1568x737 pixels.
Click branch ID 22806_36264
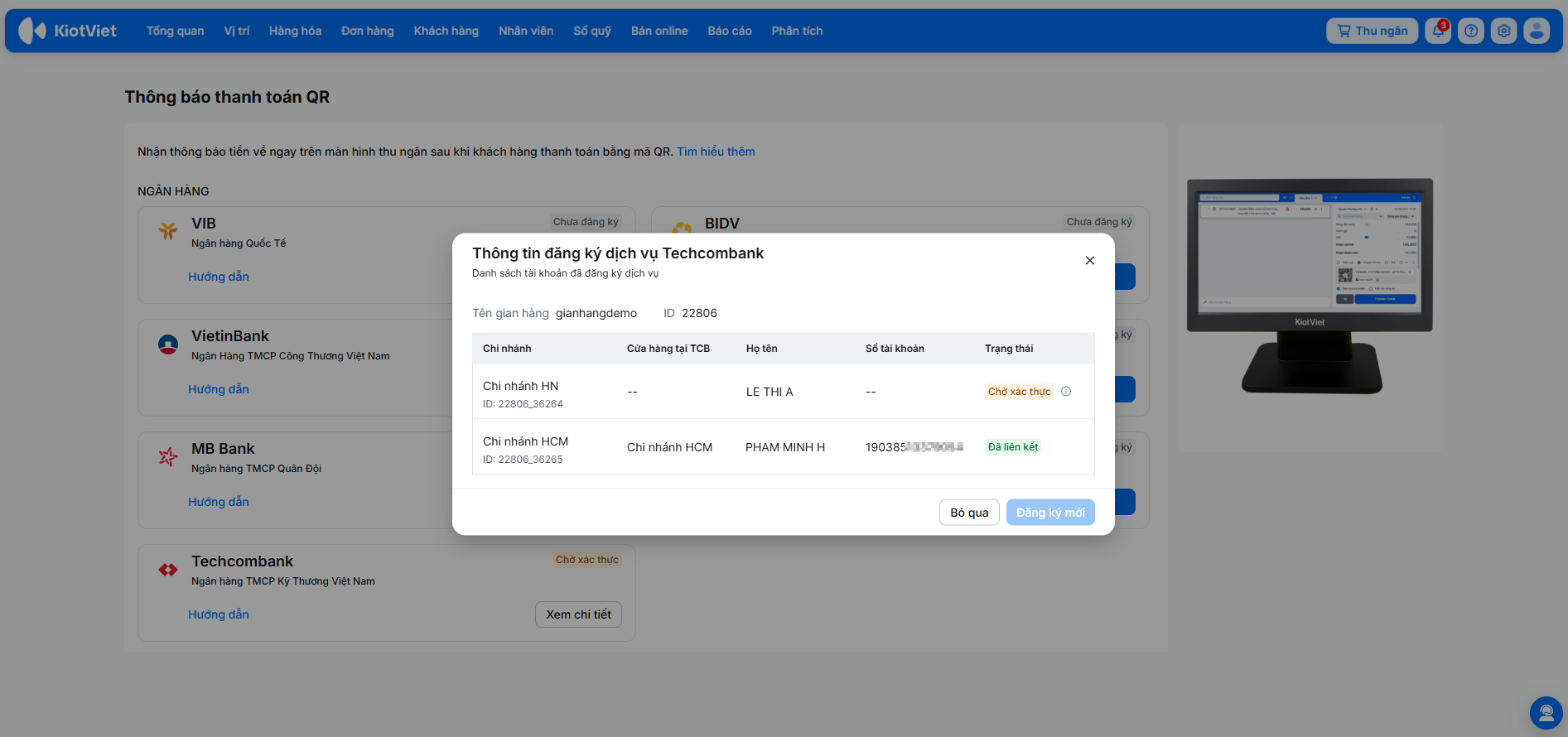point(523,404)
